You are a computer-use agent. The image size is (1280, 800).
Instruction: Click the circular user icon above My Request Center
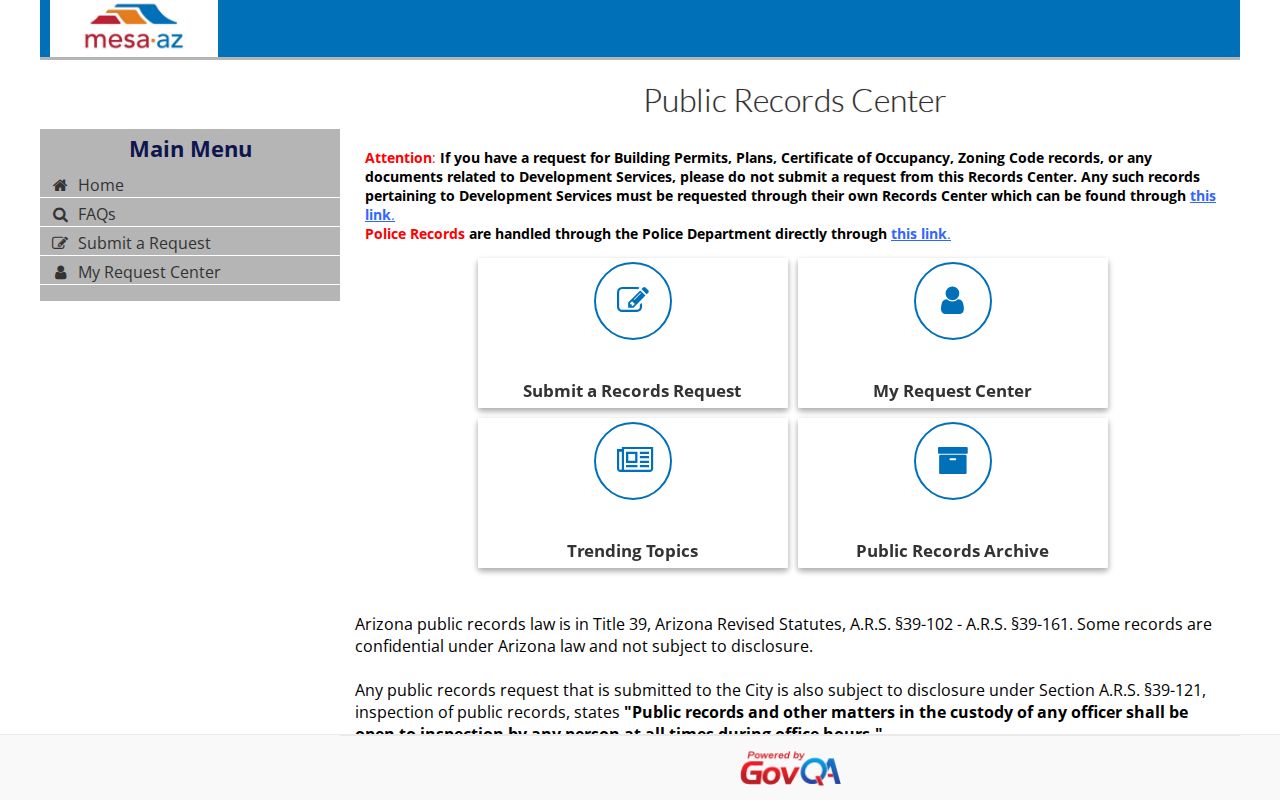click(x=953, y=301)
